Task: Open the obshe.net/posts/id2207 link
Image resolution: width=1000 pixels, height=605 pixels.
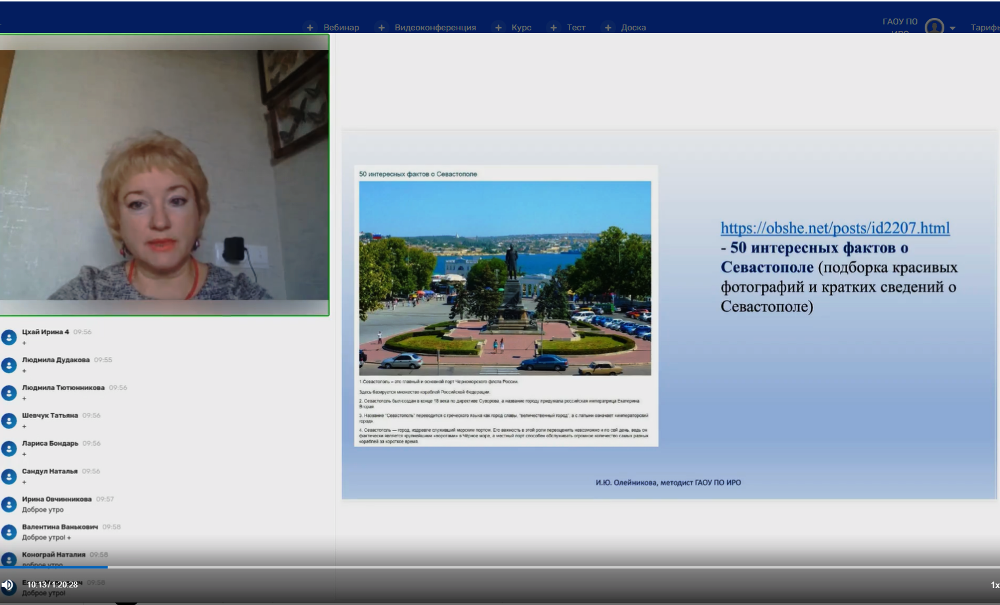Action: pyautogui.click(x=835, y=228)
